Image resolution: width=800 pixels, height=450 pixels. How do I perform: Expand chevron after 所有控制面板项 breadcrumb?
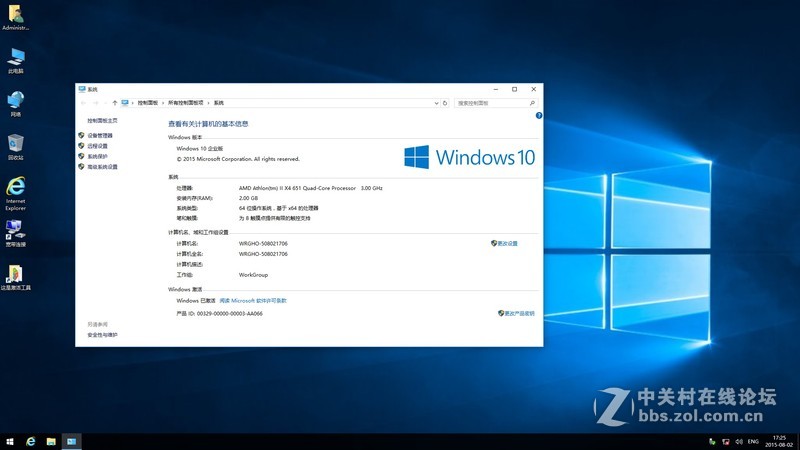[208, 103]
